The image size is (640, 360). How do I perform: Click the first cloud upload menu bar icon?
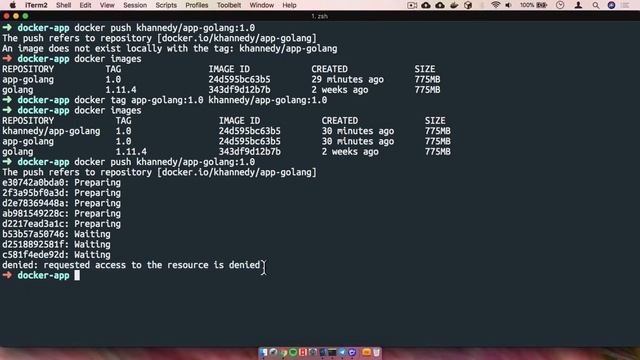[x=426, y=5]
